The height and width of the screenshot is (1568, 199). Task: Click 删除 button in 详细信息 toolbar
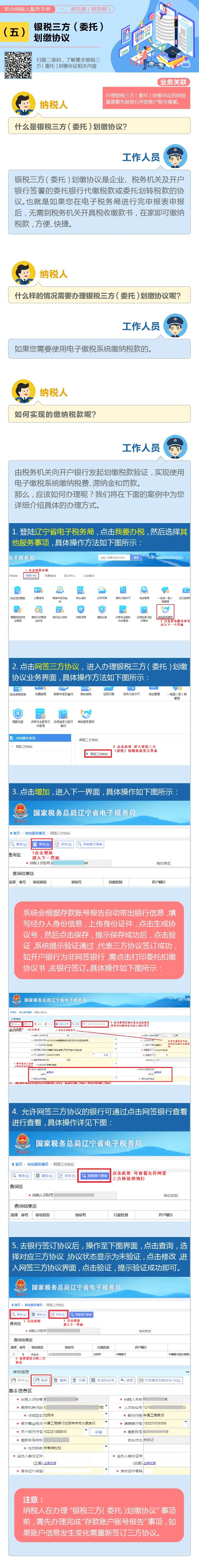point(61,1381)
